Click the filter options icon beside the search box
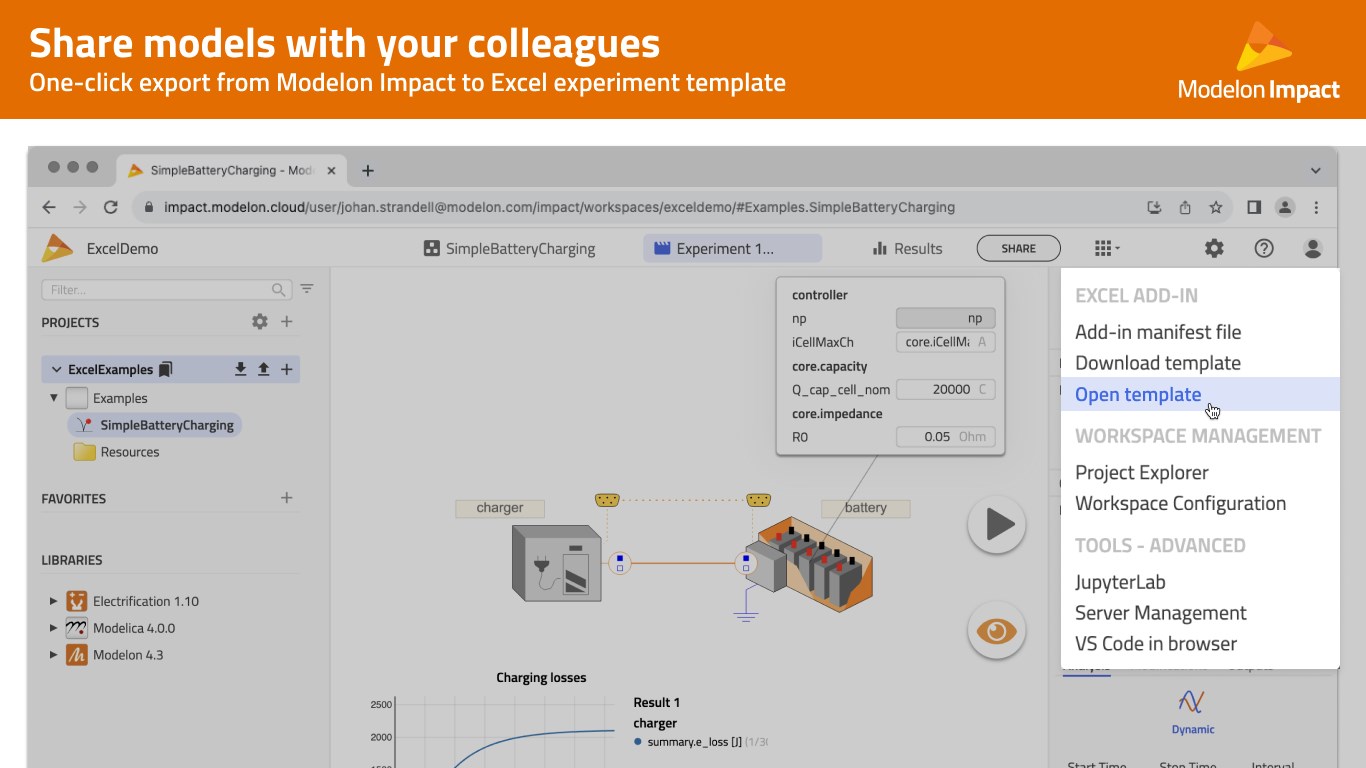Image resolution: width=1366 pixels, height=768 pixels. tap(307, 289)
